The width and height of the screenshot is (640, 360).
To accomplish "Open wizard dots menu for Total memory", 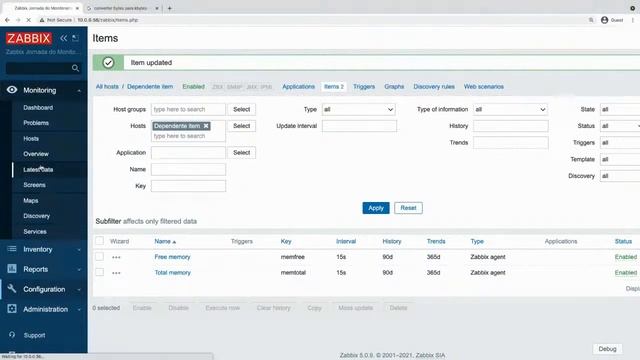I will coord(116,273).
